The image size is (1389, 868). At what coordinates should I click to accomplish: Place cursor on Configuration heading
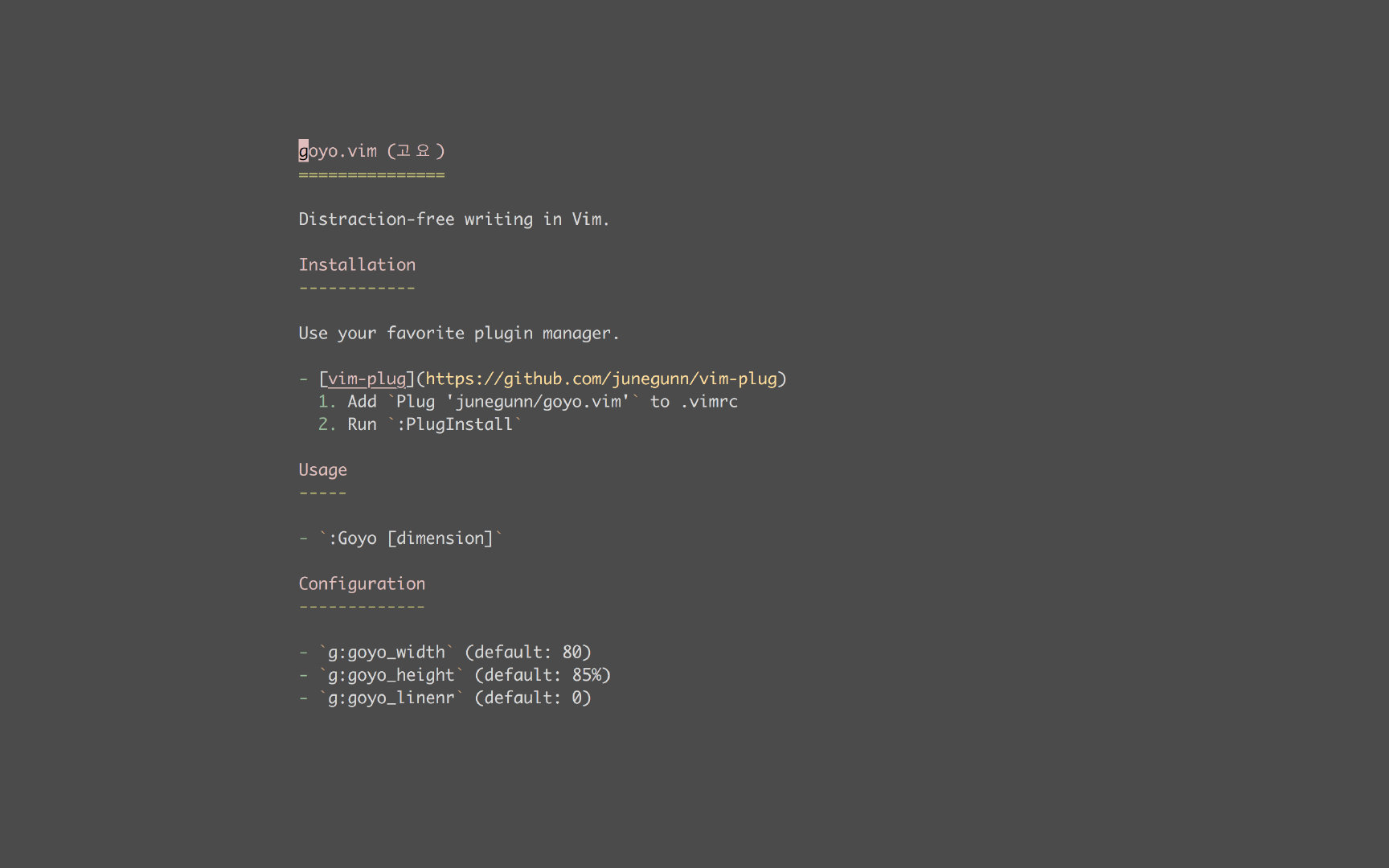(x=362, y=583)
